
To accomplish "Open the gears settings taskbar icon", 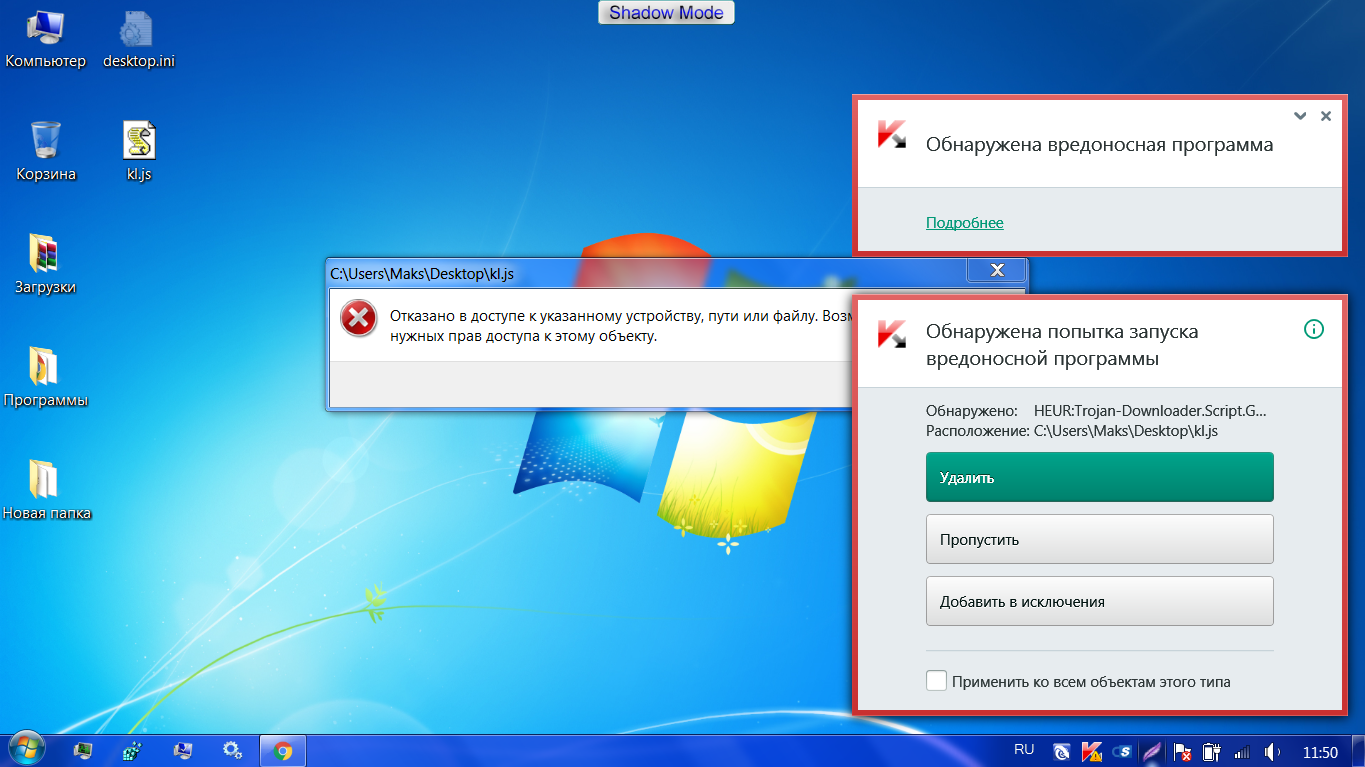I will click(x=232, y=750).
